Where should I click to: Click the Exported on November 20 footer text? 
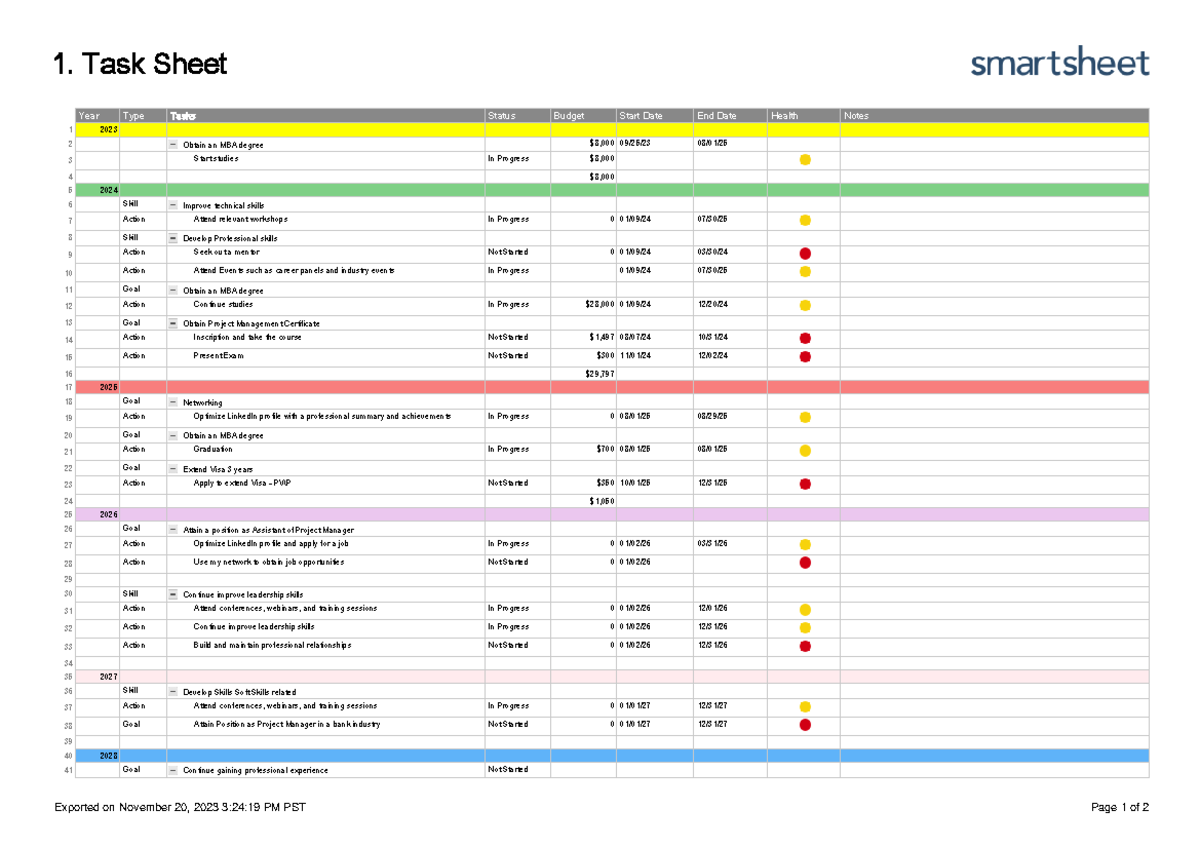click(x=180, y=805)
